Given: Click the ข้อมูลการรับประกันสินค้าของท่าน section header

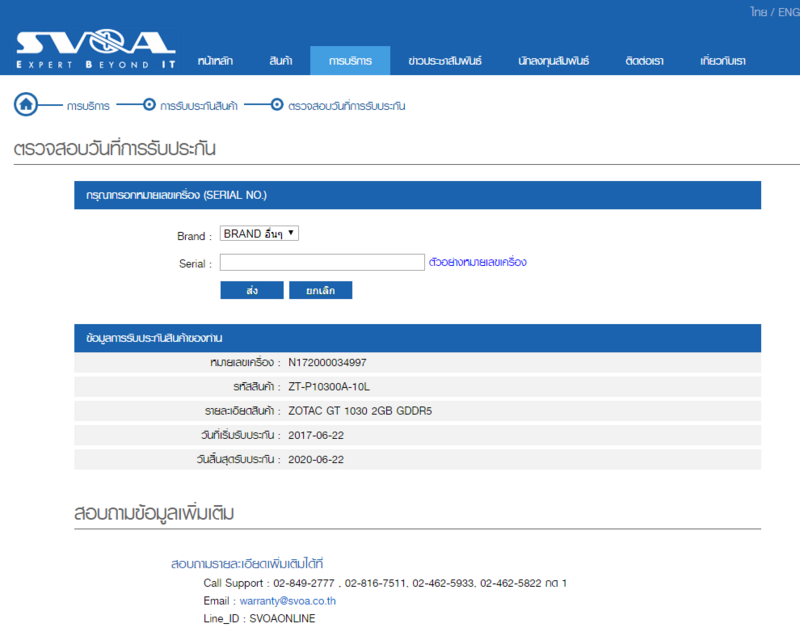Looking at the screenshot, I should coord(417,338).
